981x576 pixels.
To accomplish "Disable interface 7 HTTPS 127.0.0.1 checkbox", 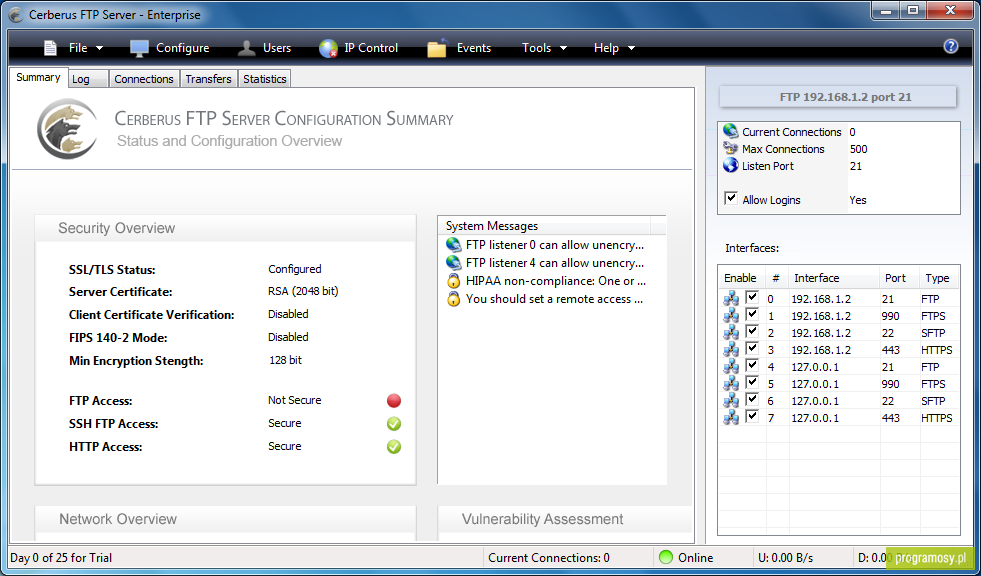I will click(x=752, y=416).
